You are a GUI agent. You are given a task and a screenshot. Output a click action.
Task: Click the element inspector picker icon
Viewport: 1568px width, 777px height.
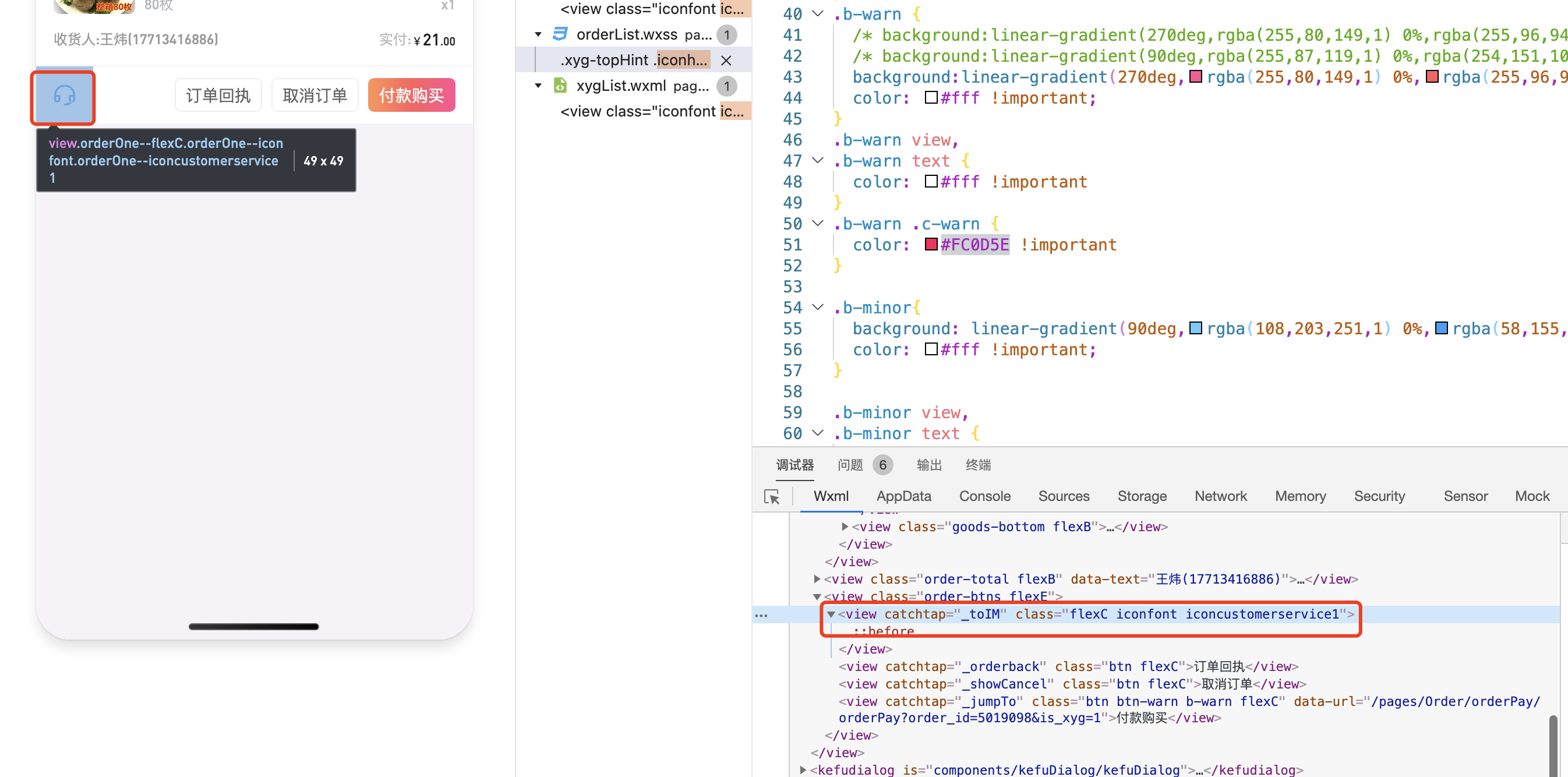tap(771, 496)
